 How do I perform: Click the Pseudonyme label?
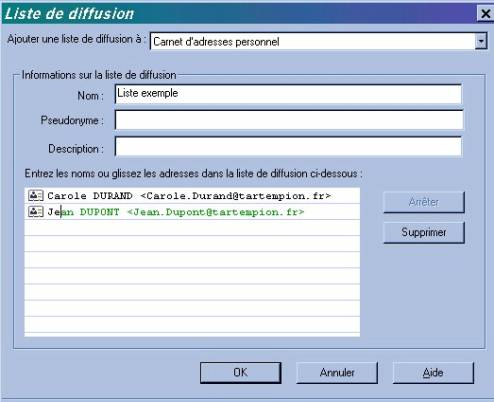tap(72, 120)
